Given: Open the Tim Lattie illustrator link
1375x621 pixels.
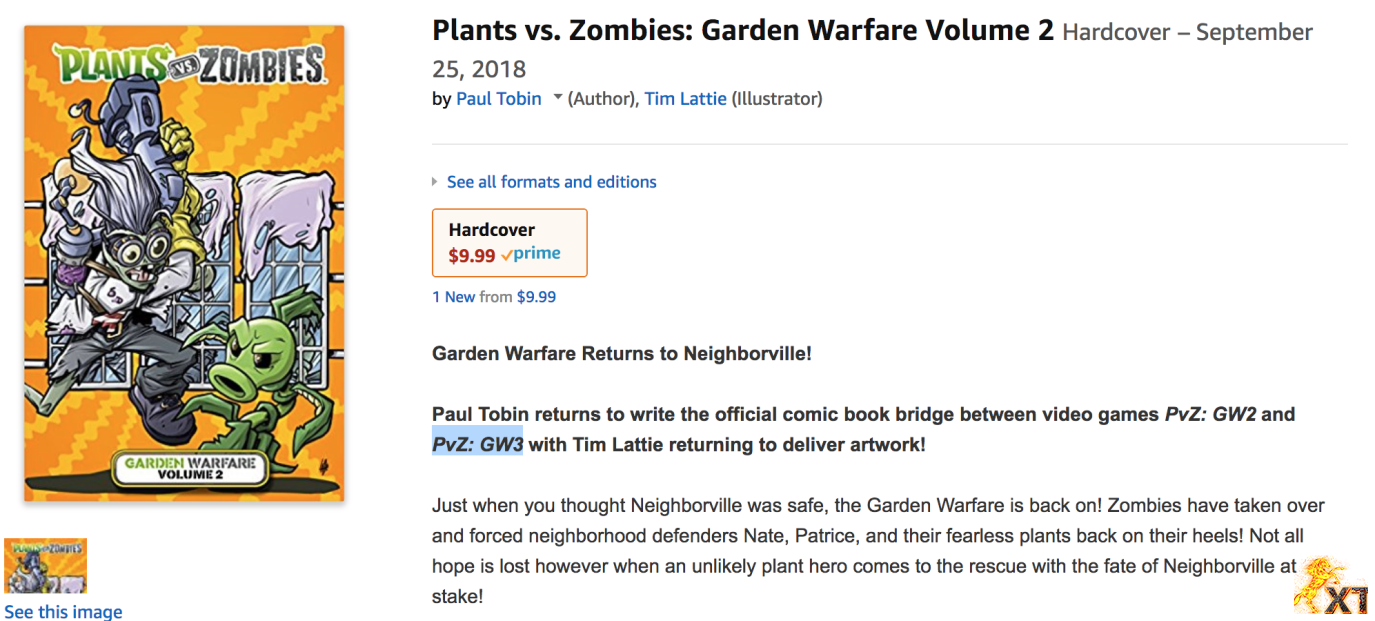Looking at the screenshot, I should pyautogui.click(x=685, y=98).
